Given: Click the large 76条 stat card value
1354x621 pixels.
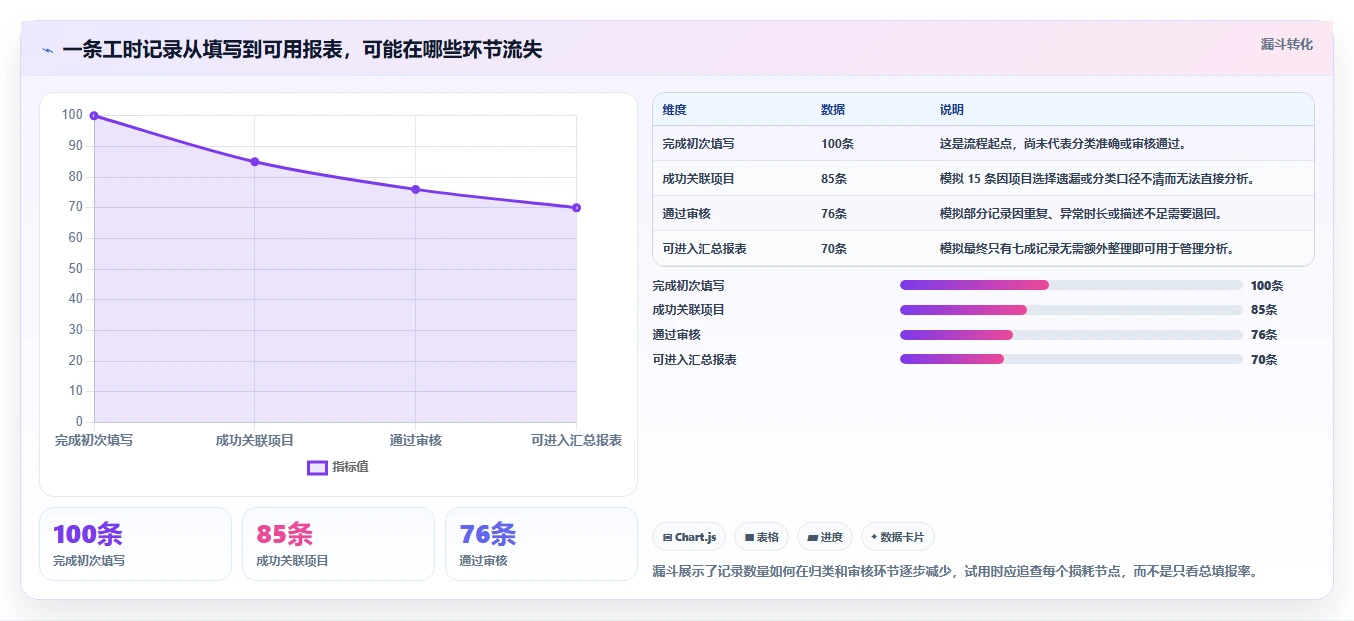Looking at the screenshot, I should [x=488, y=535].
